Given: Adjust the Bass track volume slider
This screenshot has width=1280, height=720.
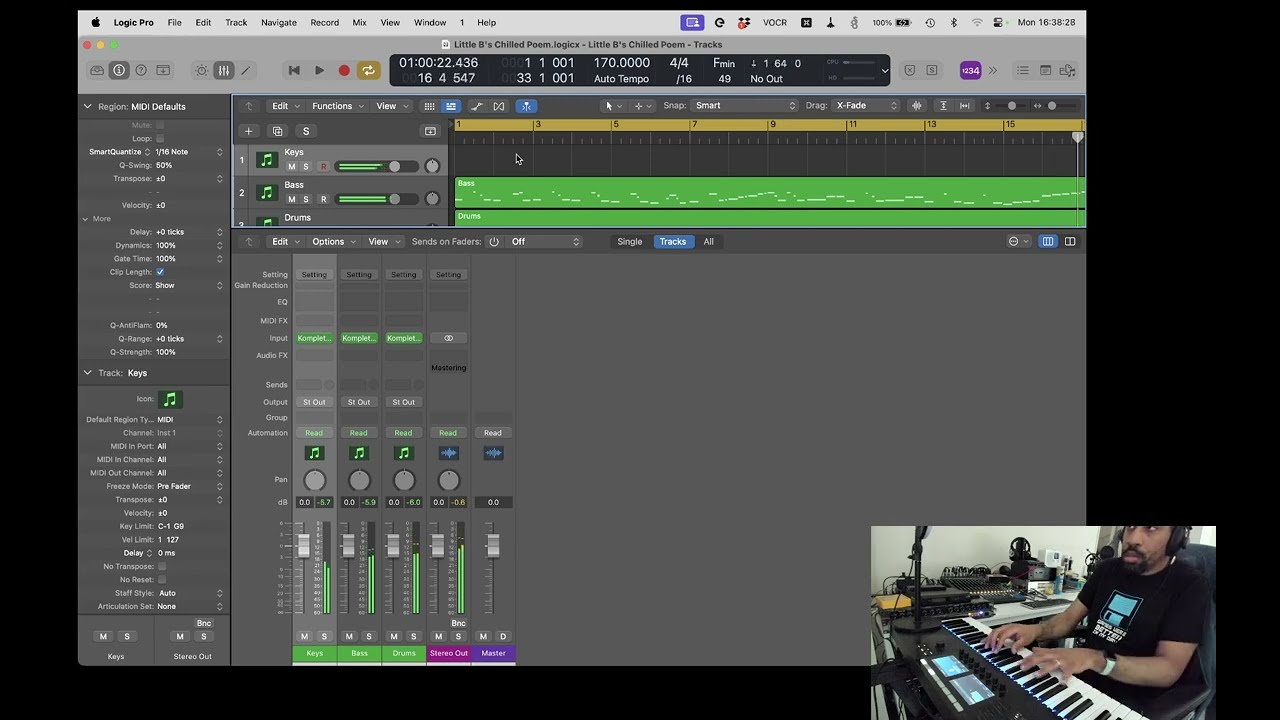Looking at the screenshot, I should tap(376, 199).
